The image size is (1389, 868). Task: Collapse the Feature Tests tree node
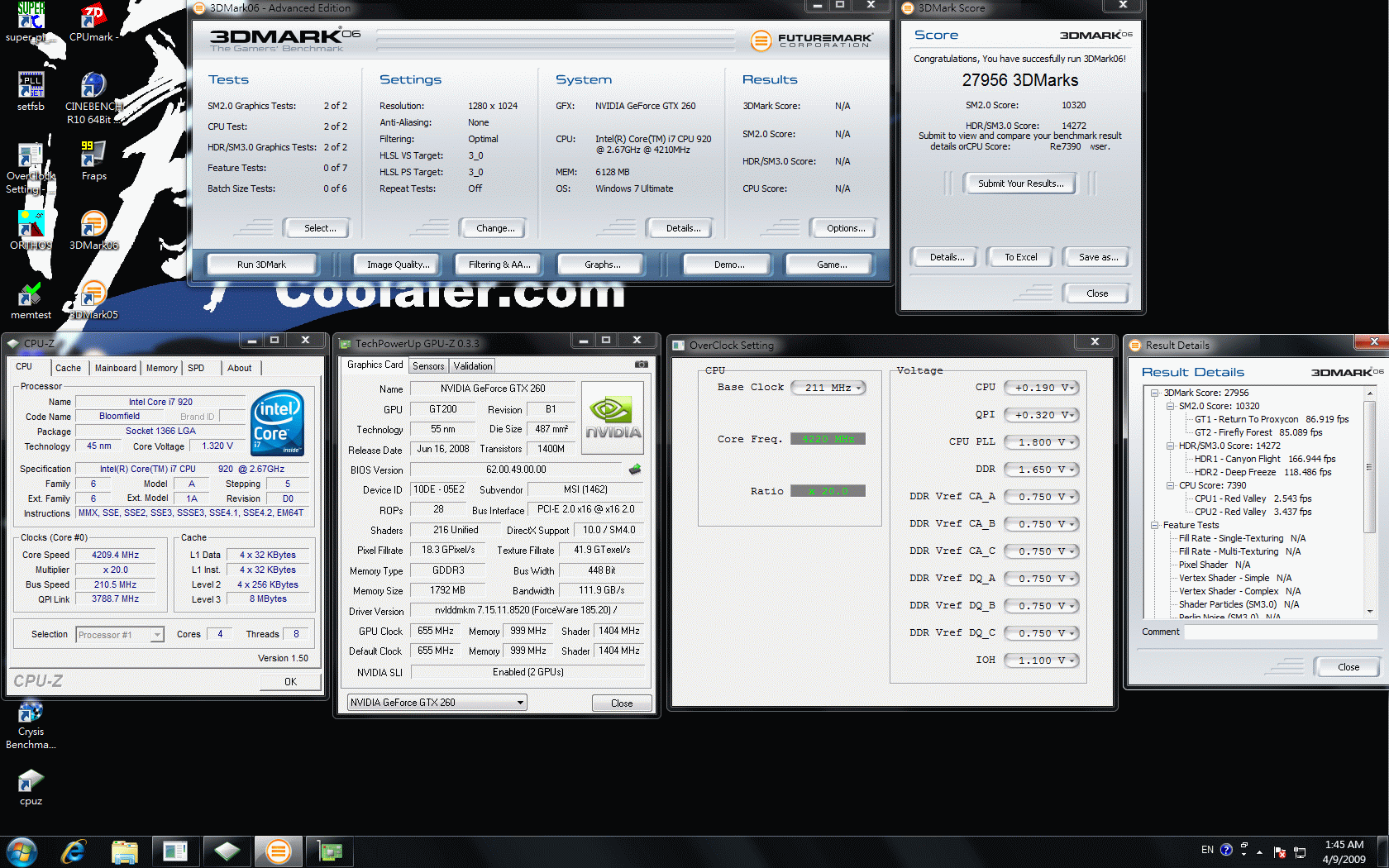1155,525
